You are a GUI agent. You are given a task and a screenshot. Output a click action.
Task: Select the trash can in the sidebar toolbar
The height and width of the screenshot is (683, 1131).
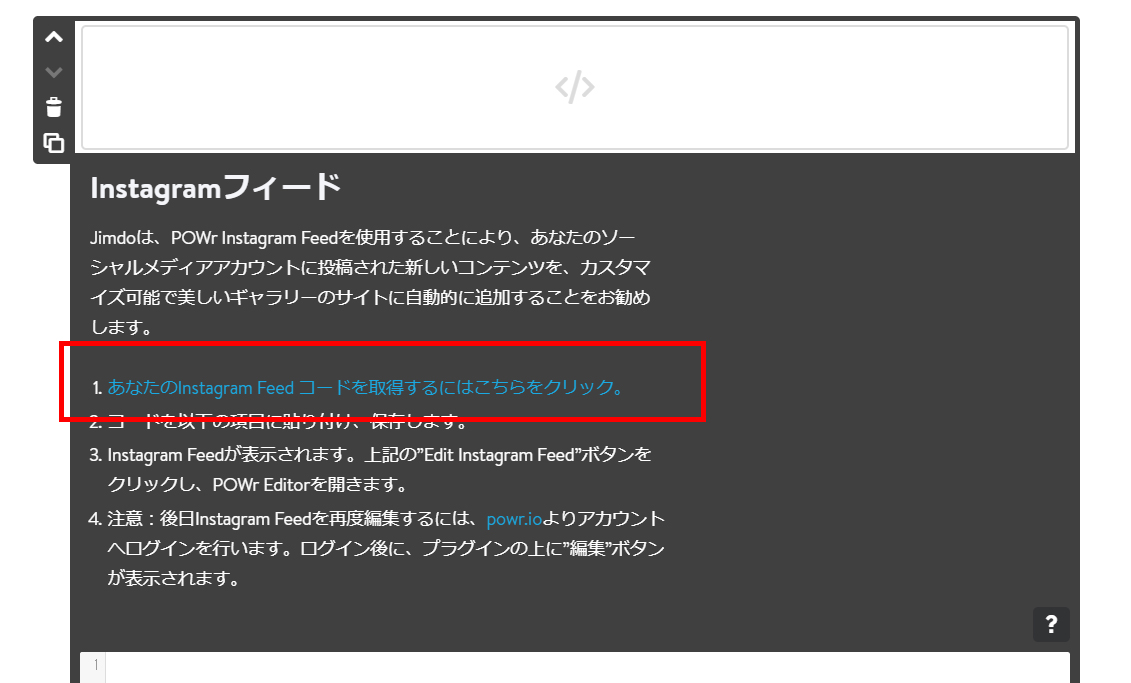click(52, 107)
